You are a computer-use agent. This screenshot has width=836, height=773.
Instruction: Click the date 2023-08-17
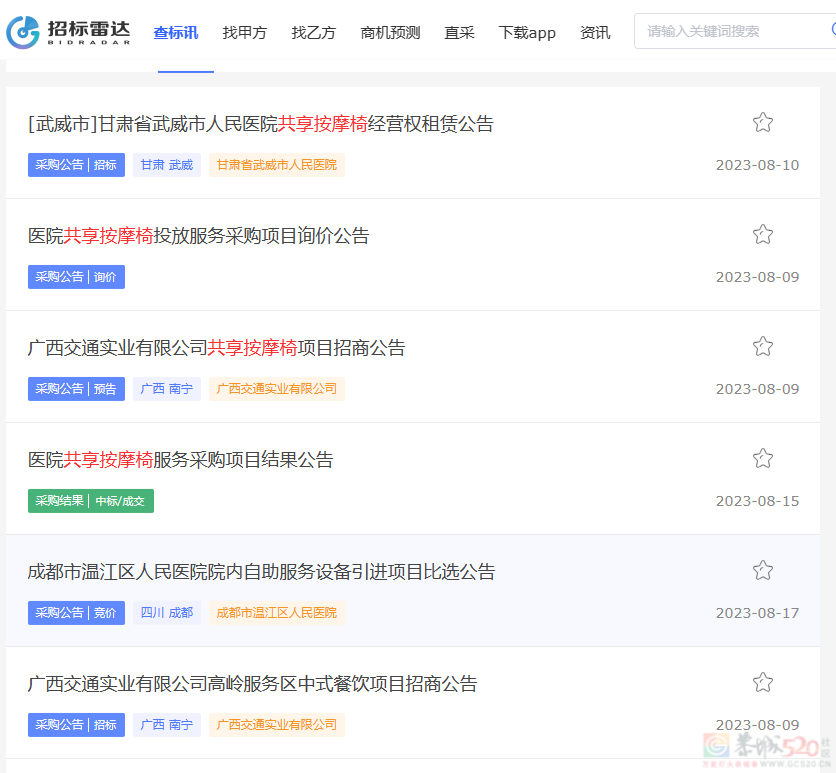[x=757, y=613]
